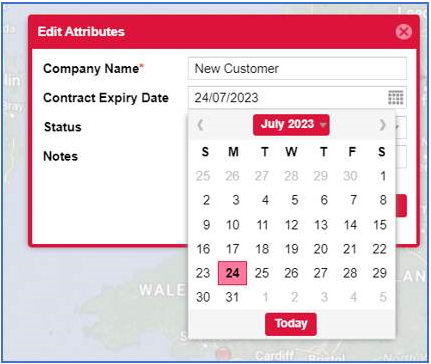Select July 16 in the calendar

pyautogui.click(x=203, y=249)
